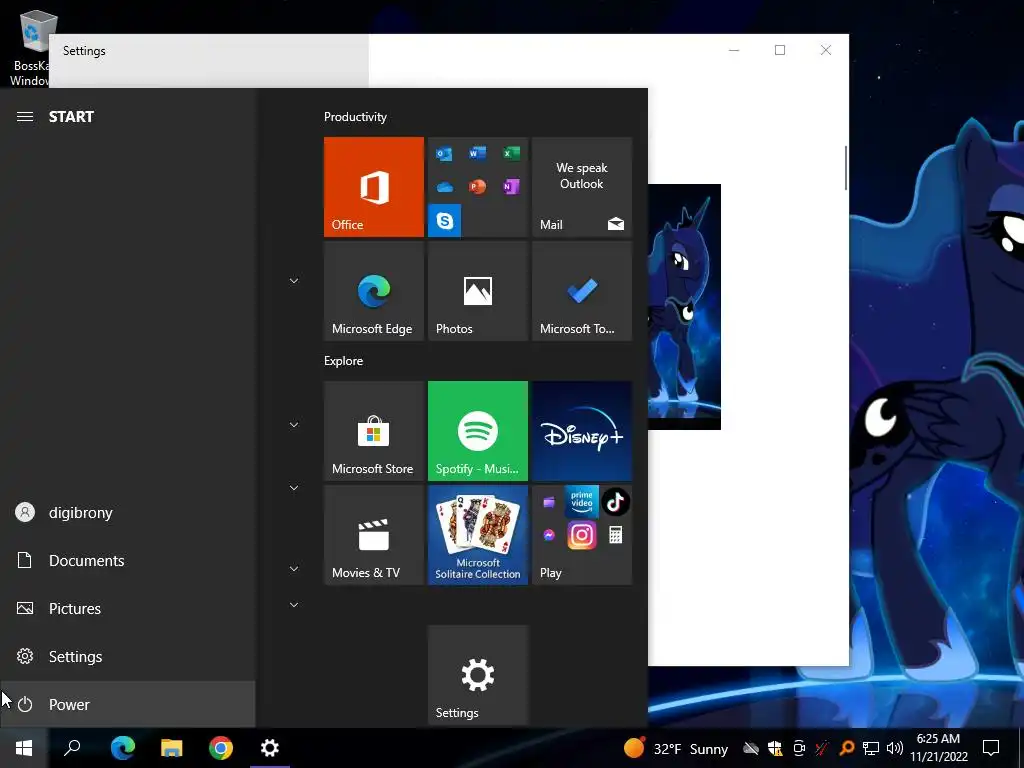Open the Photos tile

[x=477, y=291]
